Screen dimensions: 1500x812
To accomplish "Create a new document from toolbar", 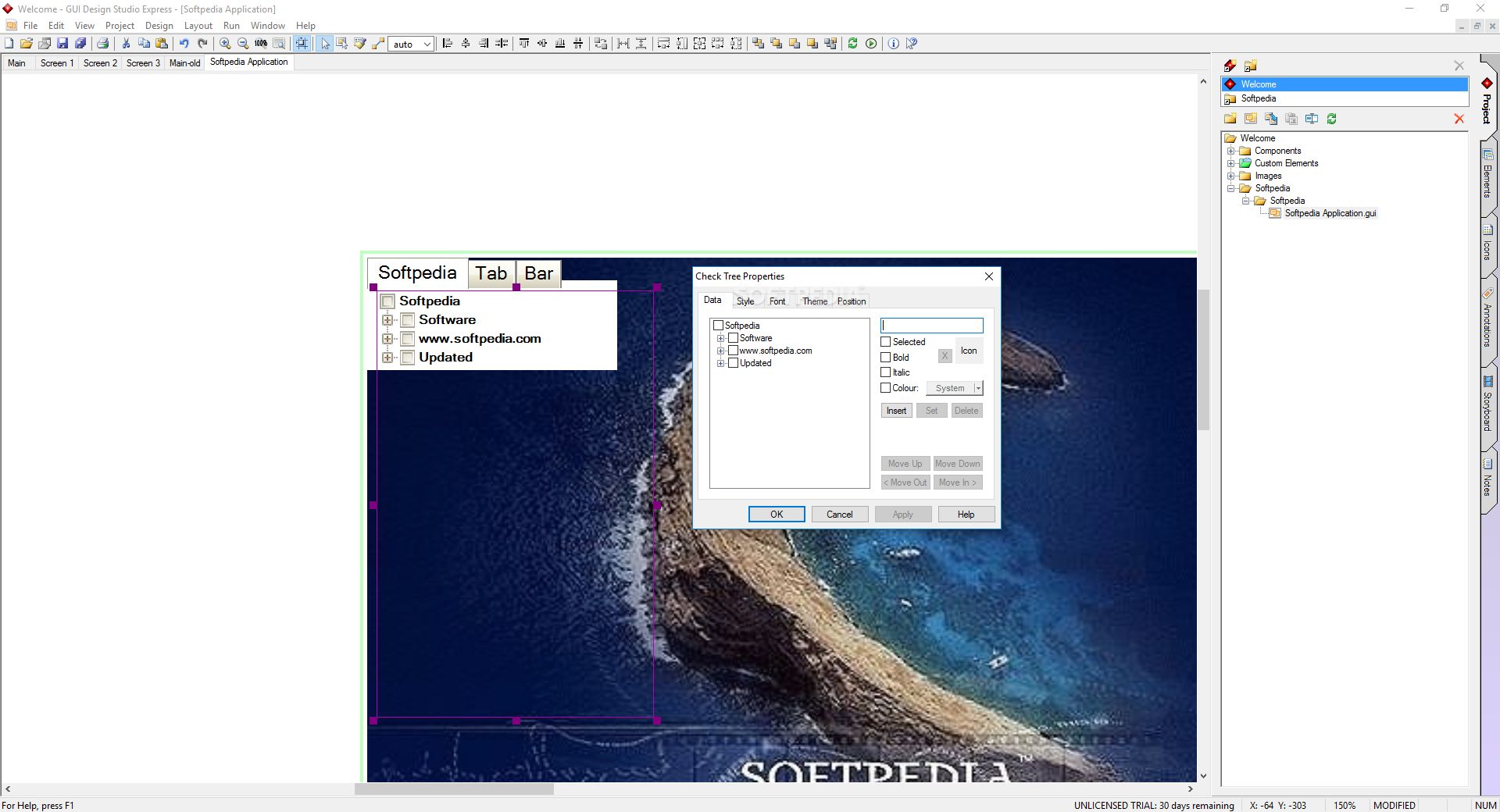I will click(x=9, y=44).
